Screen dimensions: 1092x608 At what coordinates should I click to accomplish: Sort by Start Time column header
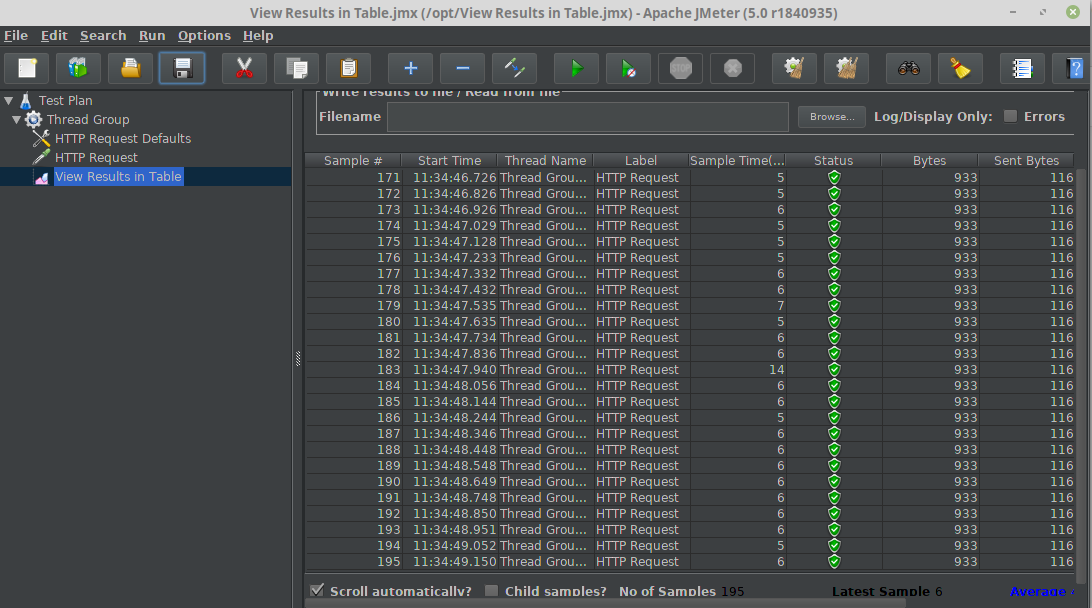click(449, 161)
